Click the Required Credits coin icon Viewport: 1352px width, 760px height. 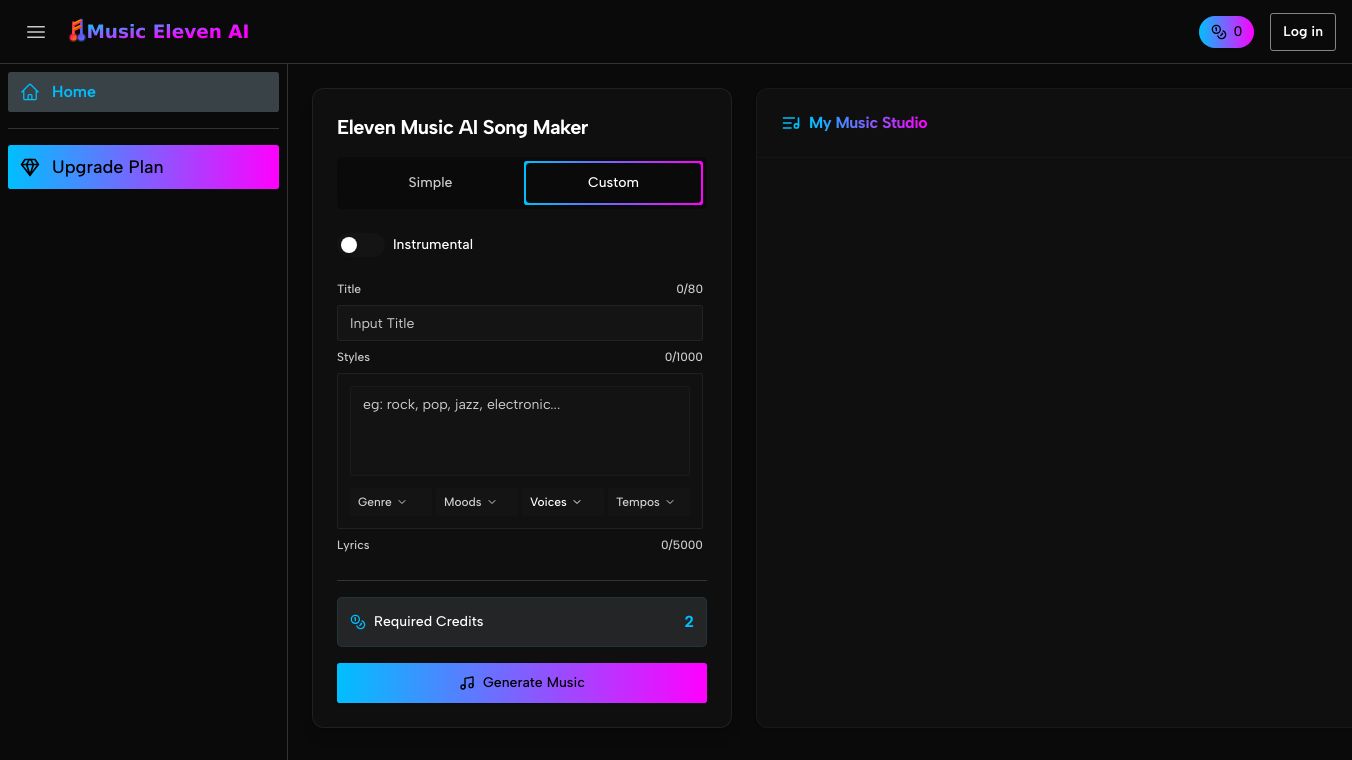click(358, 622)
